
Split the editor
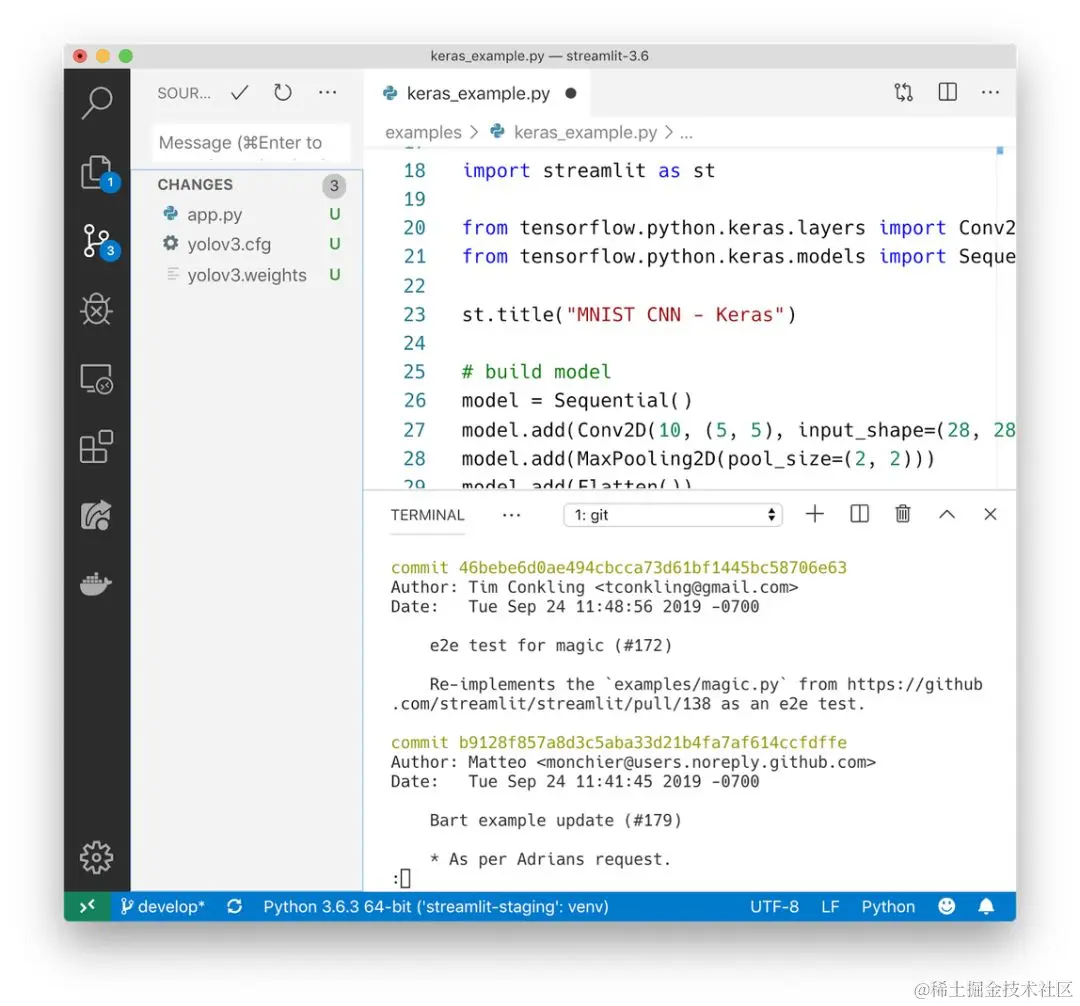(x=946, y=92)
